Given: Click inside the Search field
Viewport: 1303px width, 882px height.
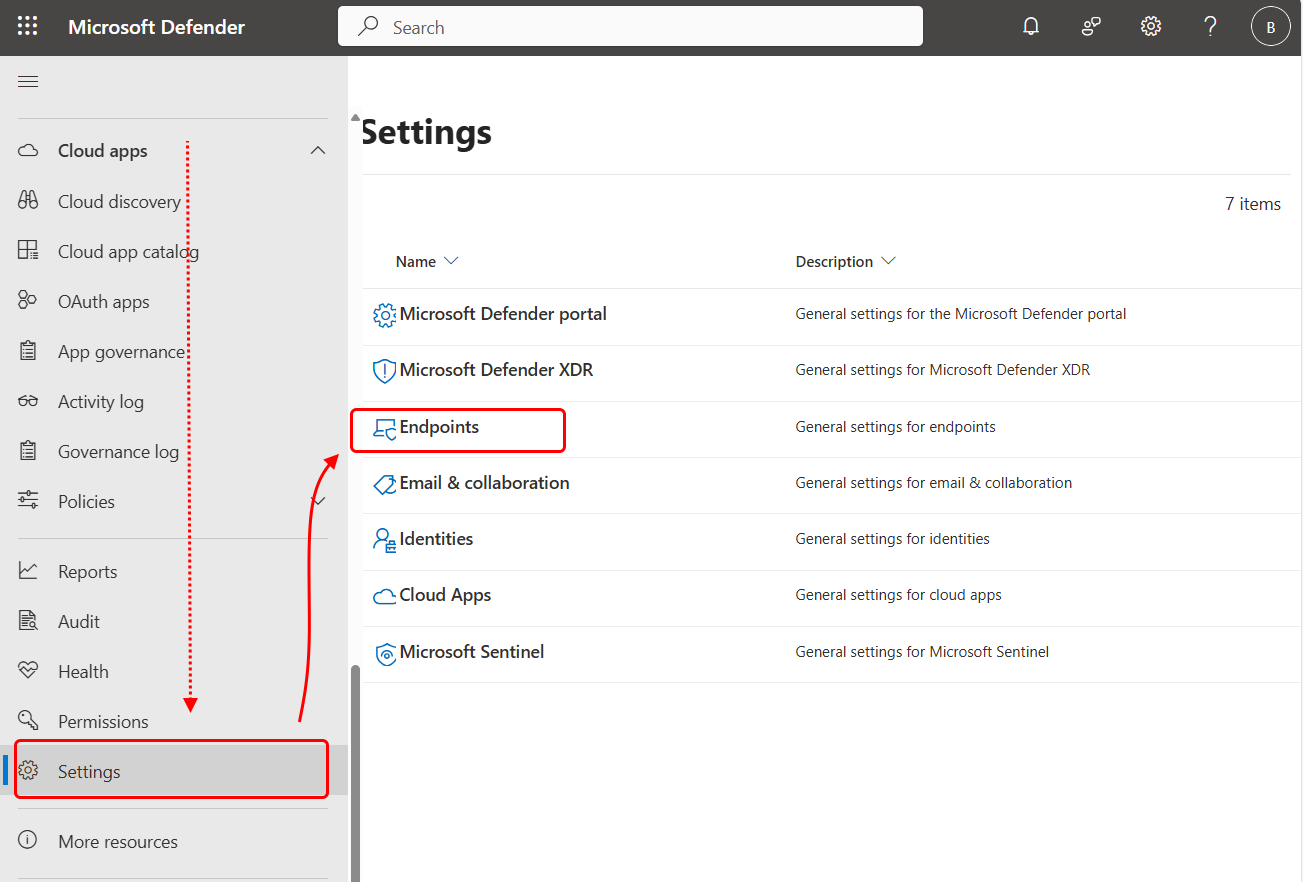Looking at the screenshot, I should click(630, 26).
